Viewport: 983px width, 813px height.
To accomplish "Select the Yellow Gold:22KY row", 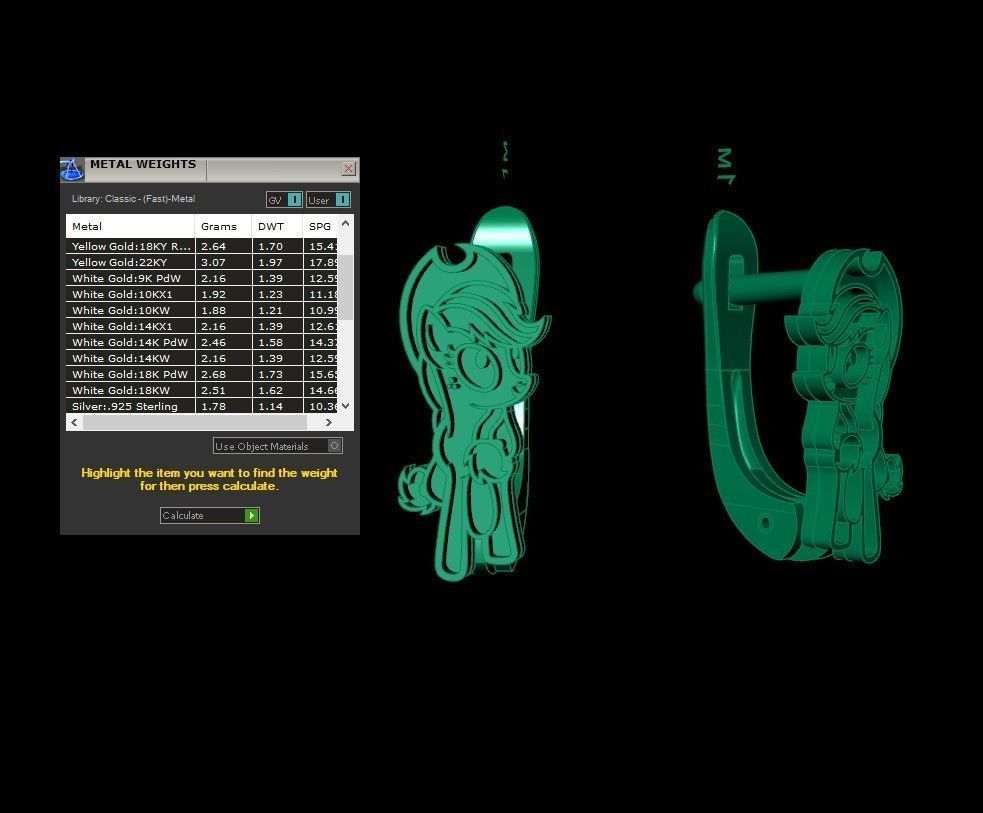I will [202, 262].
